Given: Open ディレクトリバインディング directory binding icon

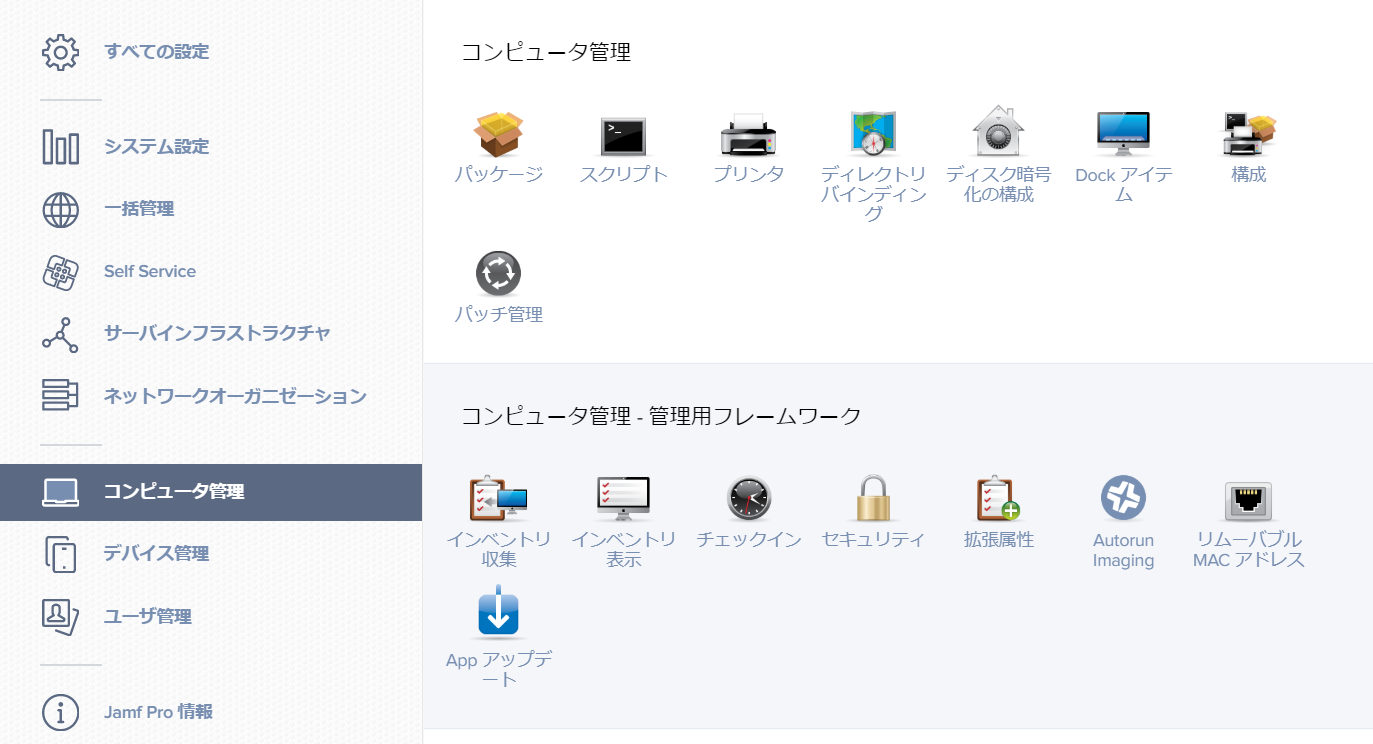Looking at the screenshot, I should [873, 133].
